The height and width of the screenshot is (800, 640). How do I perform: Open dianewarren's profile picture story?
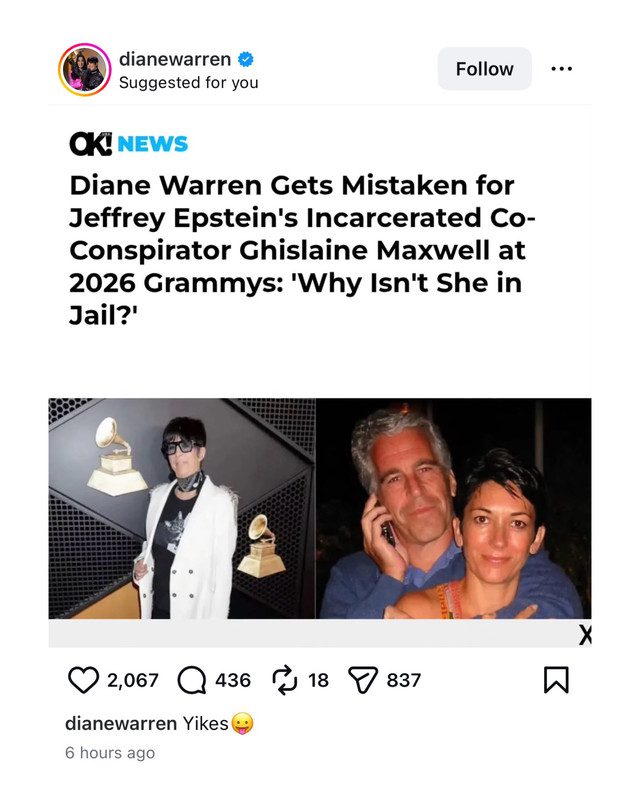[x=85, y=70]
